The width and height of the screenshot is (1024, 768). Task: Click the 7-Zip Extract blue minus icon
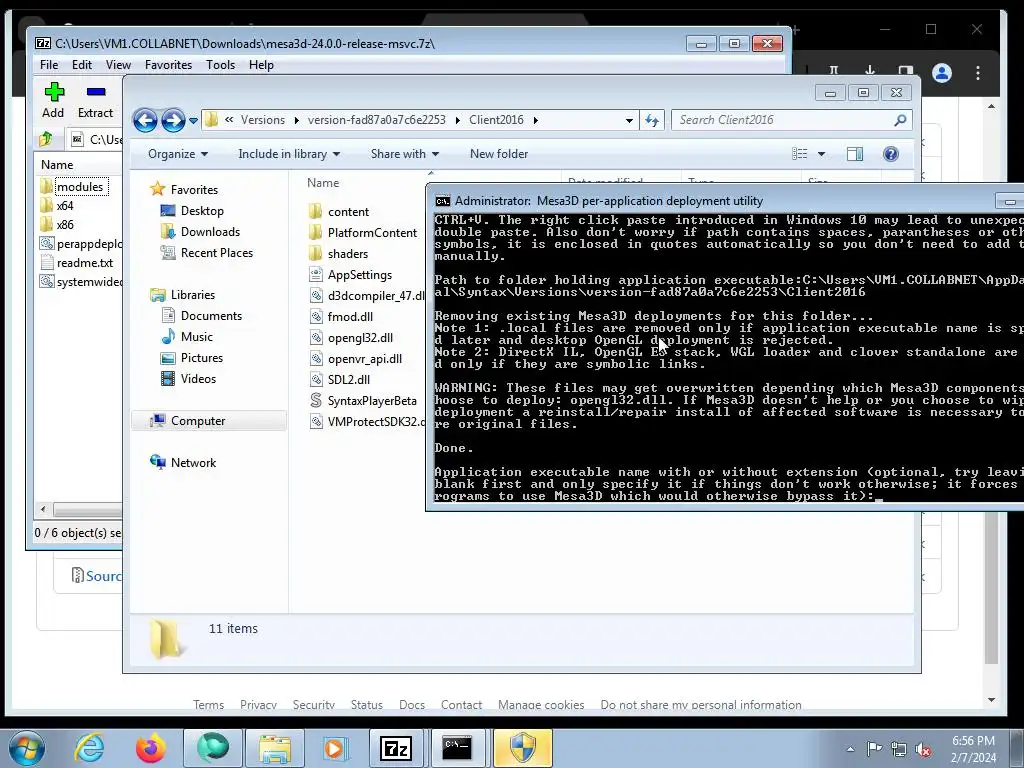pyautogui.click(x=95, y=92)
